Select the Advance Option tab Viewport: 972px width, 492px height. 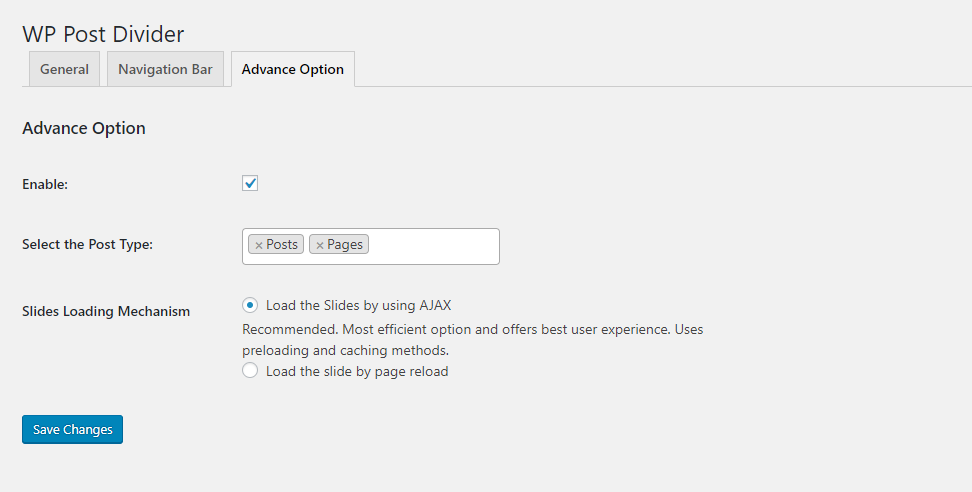pyautogui.click(x=293, y=70)
